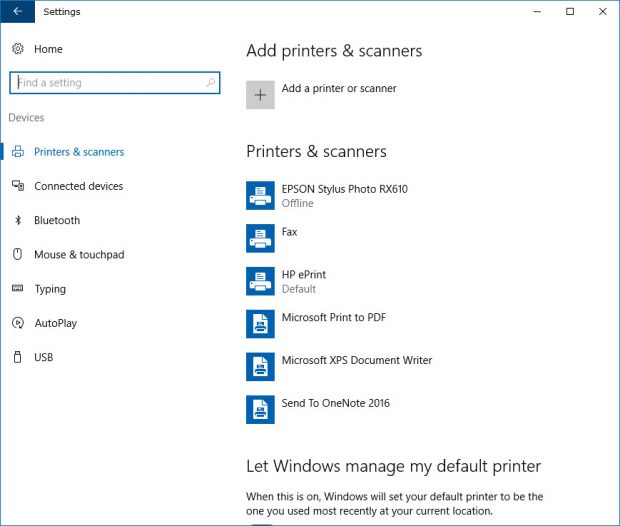Click the Fax printer icon

point(260,238)
